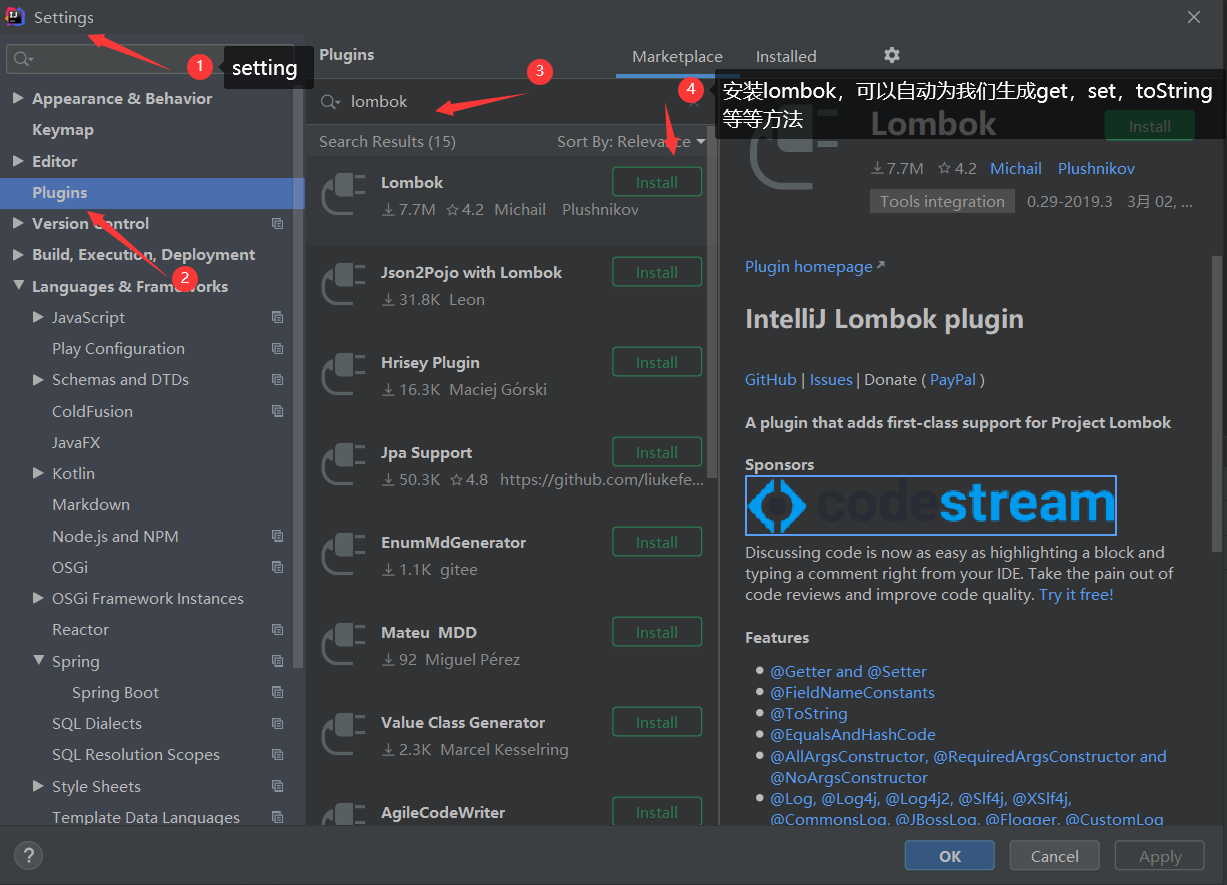The image size is (1227, 885).
Task: Click the Cancel button
Action: coord(1055,856)
